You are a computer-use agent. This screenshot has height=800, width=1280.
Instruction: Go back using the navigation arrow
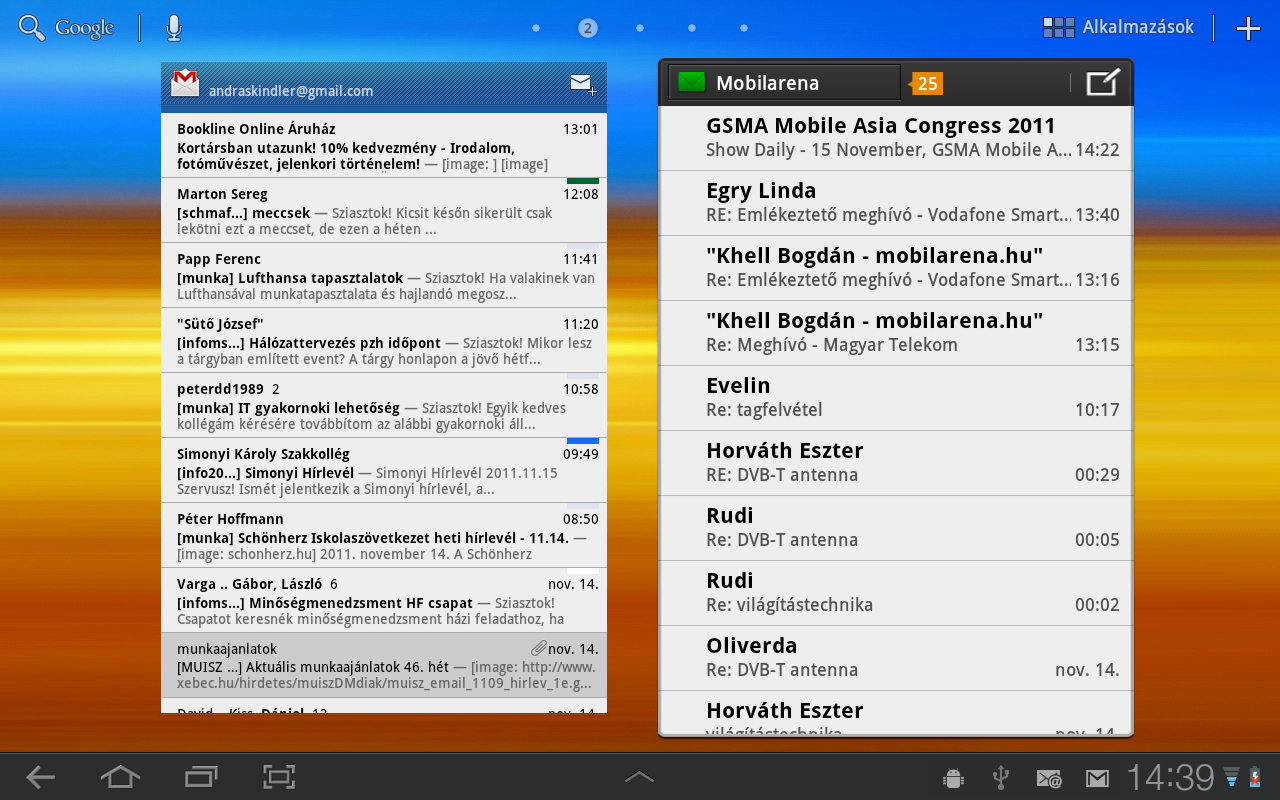click(41, 777)
